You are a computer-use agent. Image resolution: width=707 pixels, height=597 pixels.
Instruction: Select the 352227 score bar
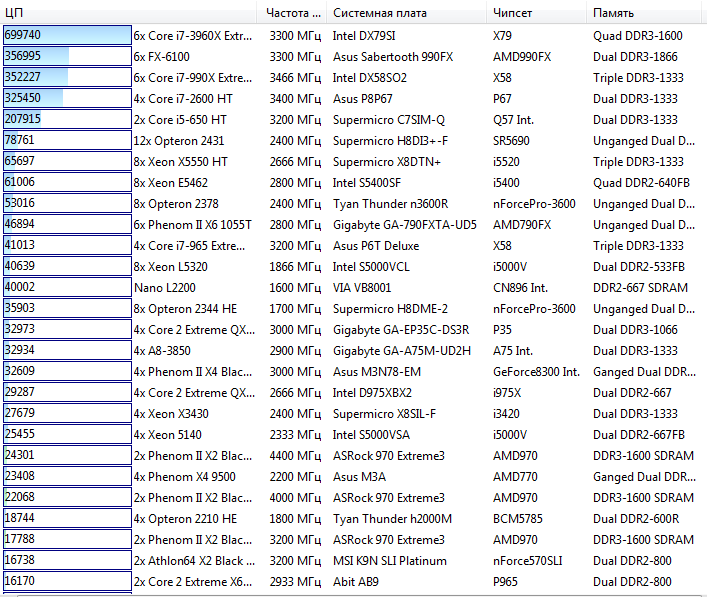pos(67,77)
